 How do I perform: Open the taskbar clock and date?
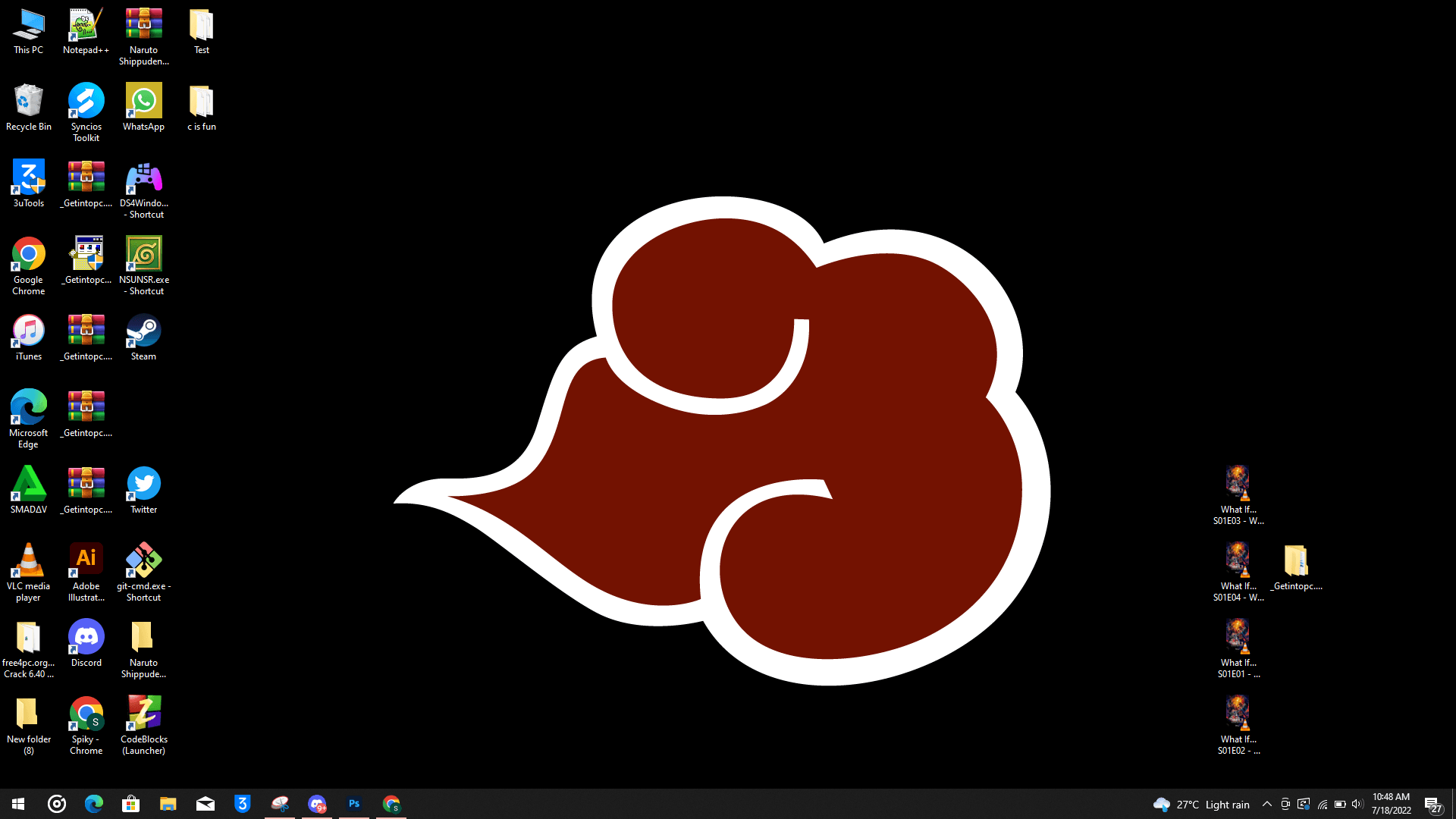pos(1391,804)
